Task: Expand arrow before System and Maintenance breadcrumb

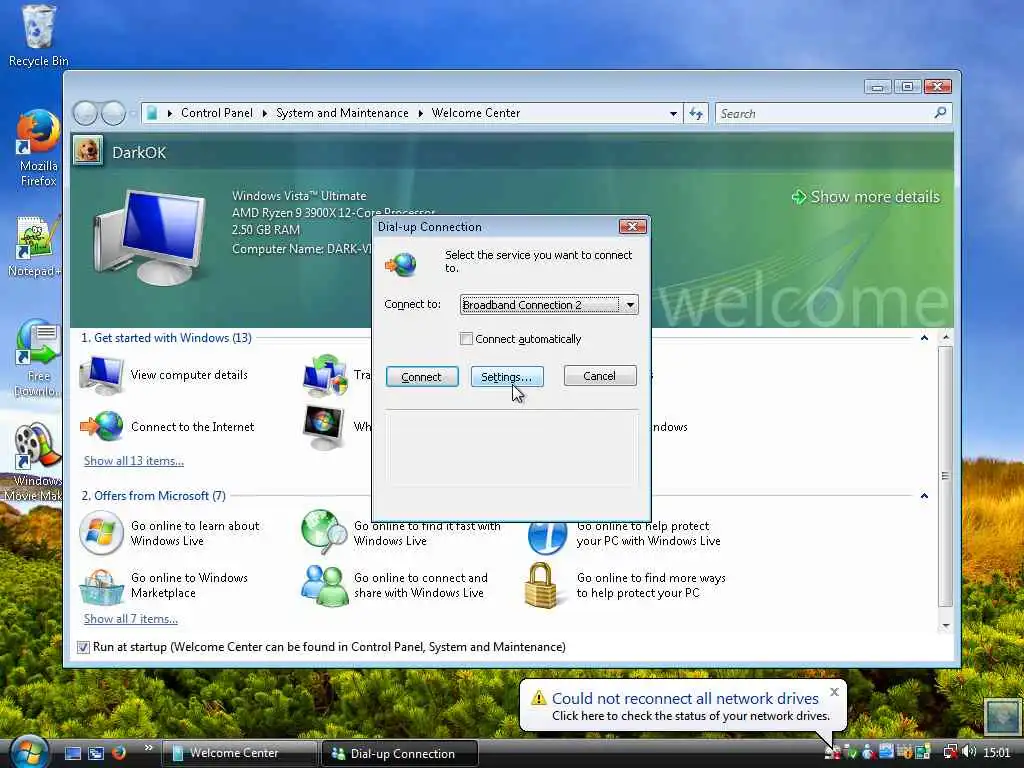Action: point(264,114)
